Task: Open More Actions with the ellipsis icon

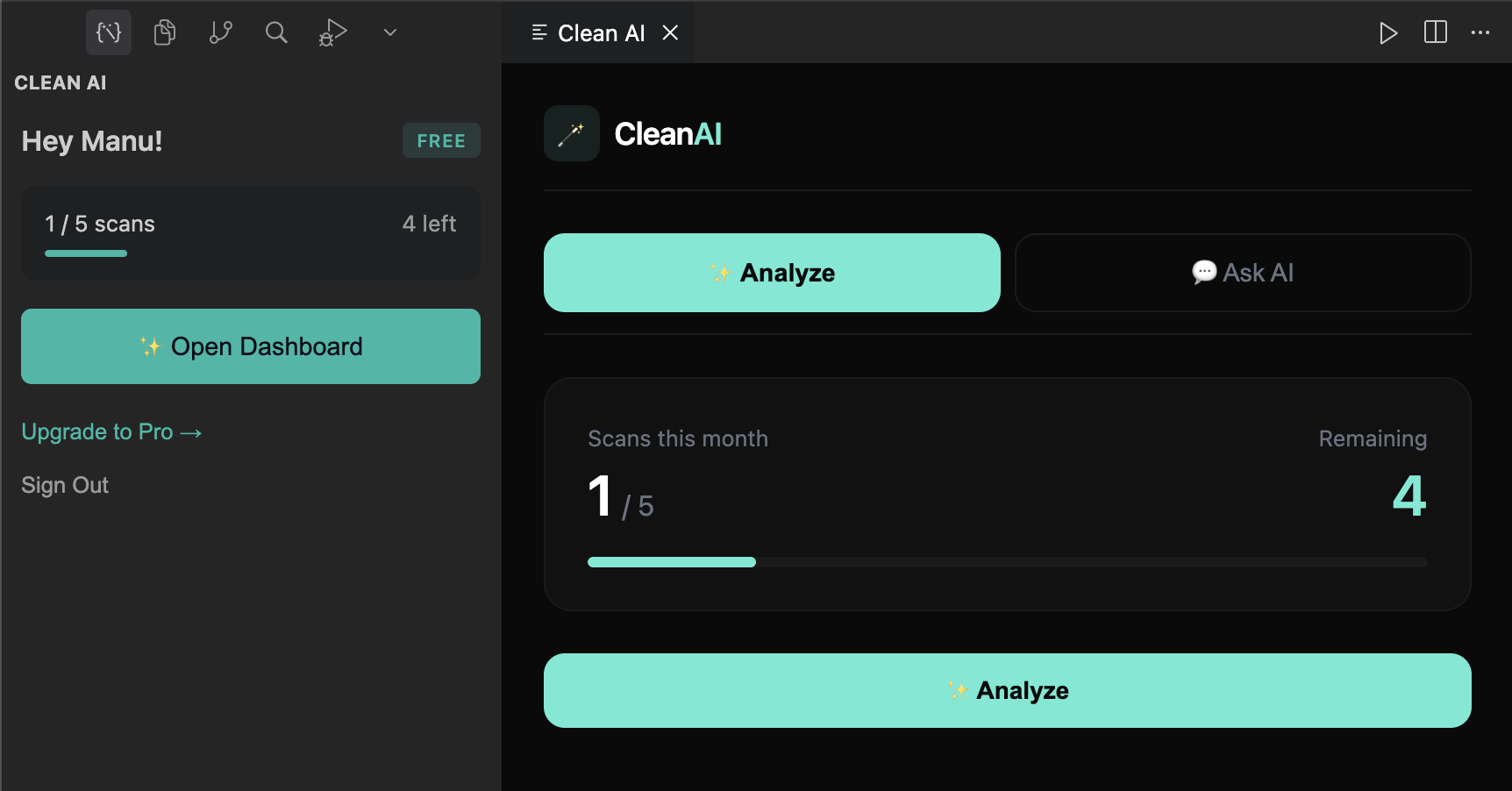Action: coord(1480,32)
